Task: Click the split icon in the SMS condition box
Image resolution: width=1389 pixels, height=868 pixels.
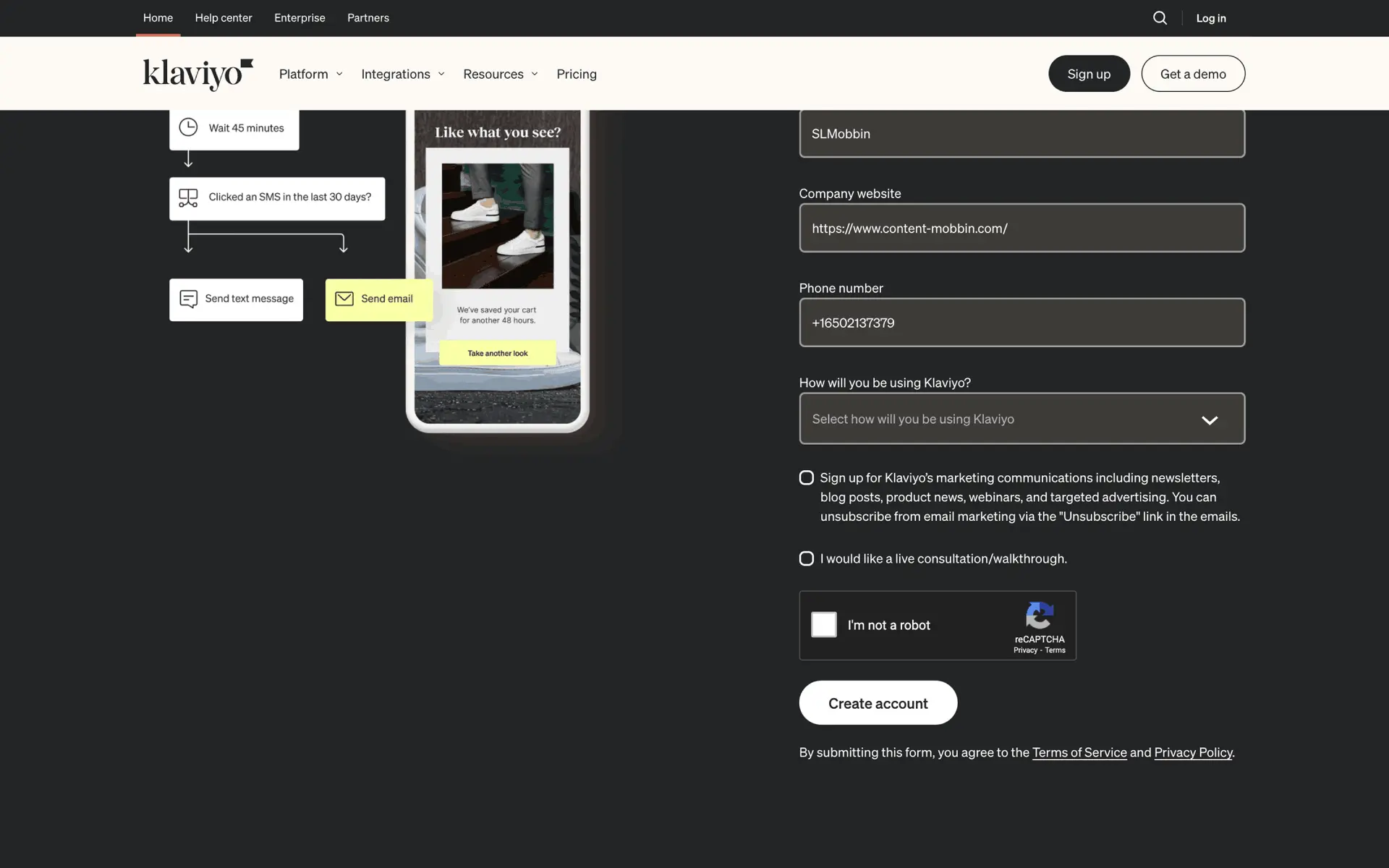Action: click(x=188, y=197)
